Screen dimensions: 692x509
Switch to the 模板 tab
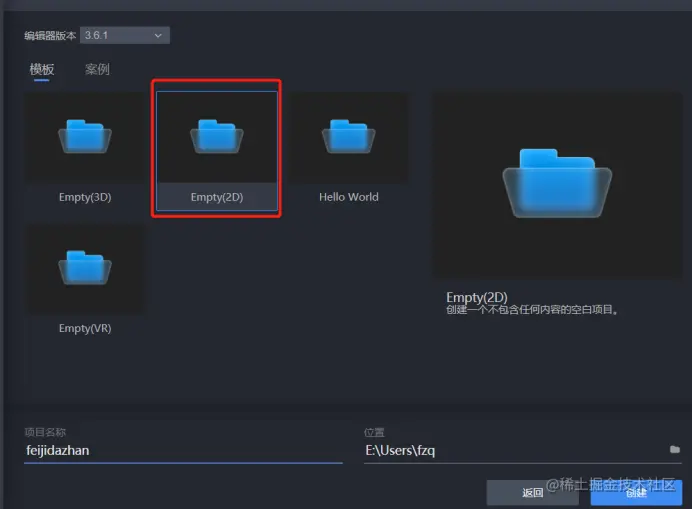42,69
